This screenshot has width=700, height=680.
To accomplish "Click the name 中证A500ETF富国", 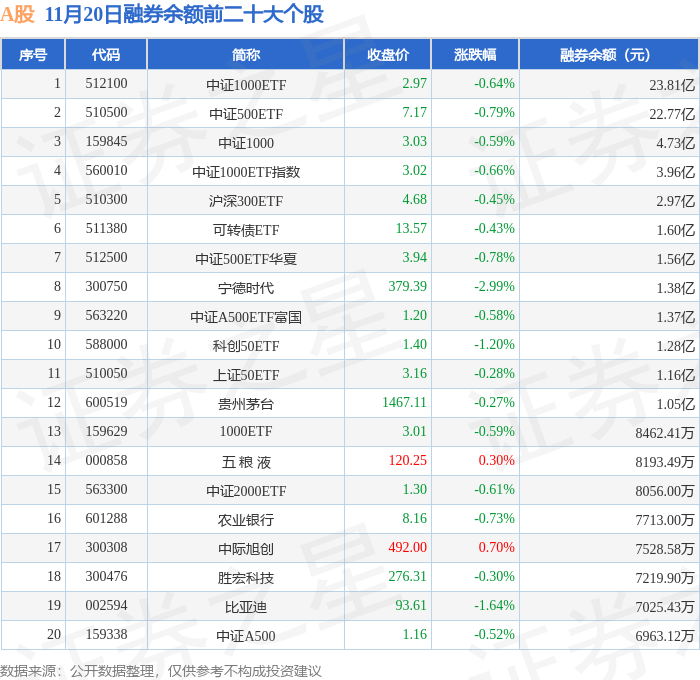I will pyautogui.click(x=246, y=317).
